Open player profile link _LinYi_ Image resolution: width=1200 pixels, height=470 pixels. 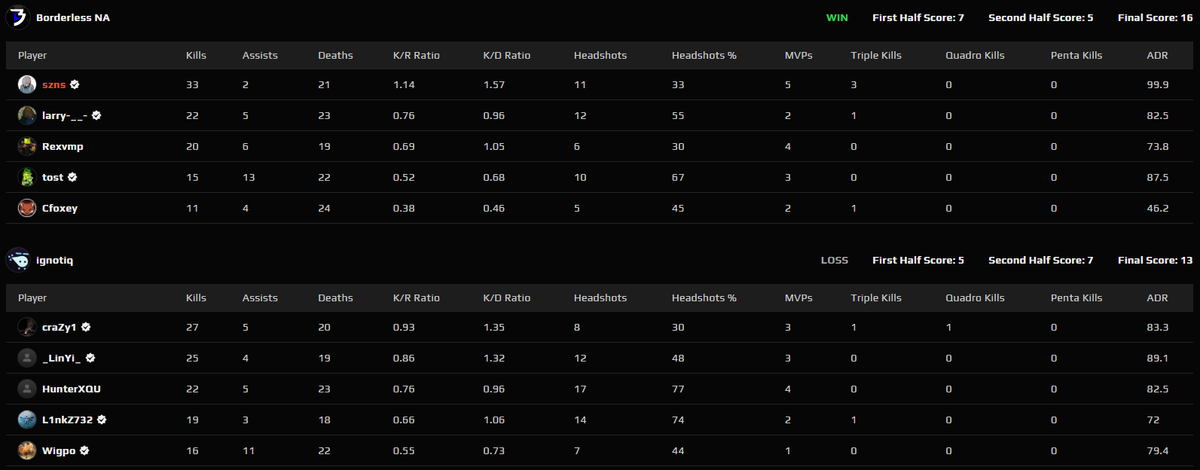pyautogui.click(x=62, y=358)
